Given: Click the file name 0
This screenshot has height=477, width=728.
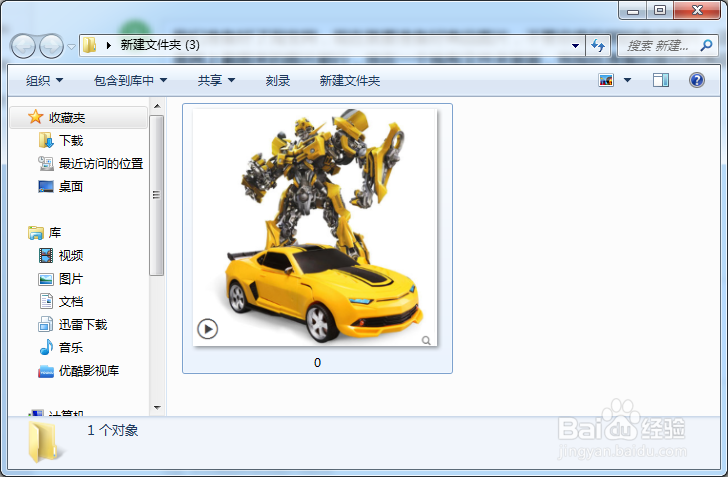Looking at the screenshot, I should click(317, 363).
